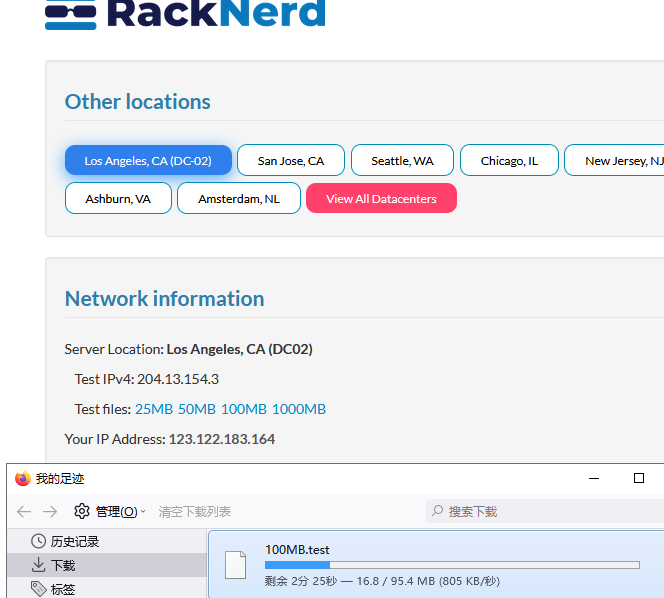This screenshot has height=598, width=664.
Task: Focus the 搜索下载 search field
Action: [x=545, y=511]
